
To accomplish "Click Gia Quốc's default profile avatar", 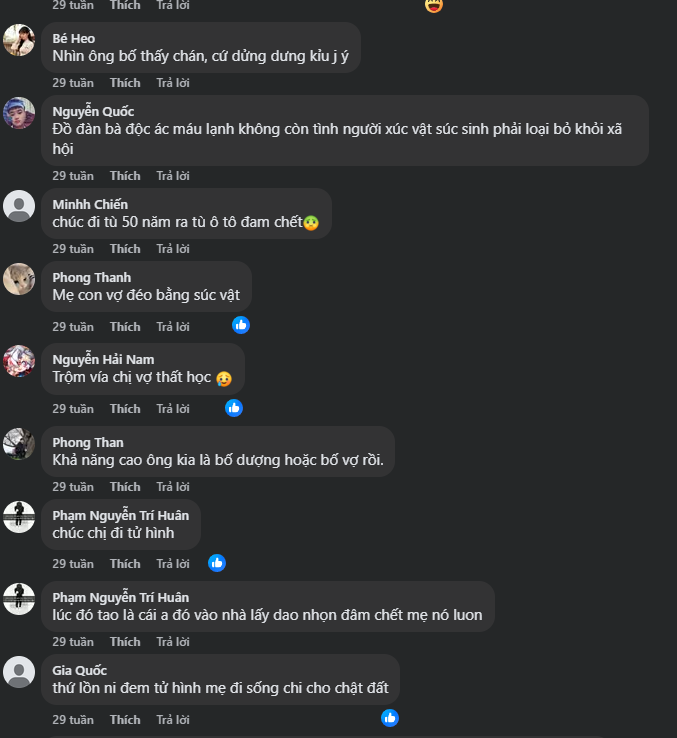I will pos(19,672).
